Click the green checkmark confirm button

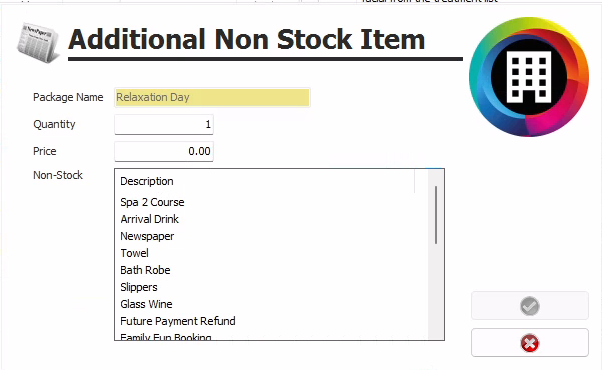(529, 306)
